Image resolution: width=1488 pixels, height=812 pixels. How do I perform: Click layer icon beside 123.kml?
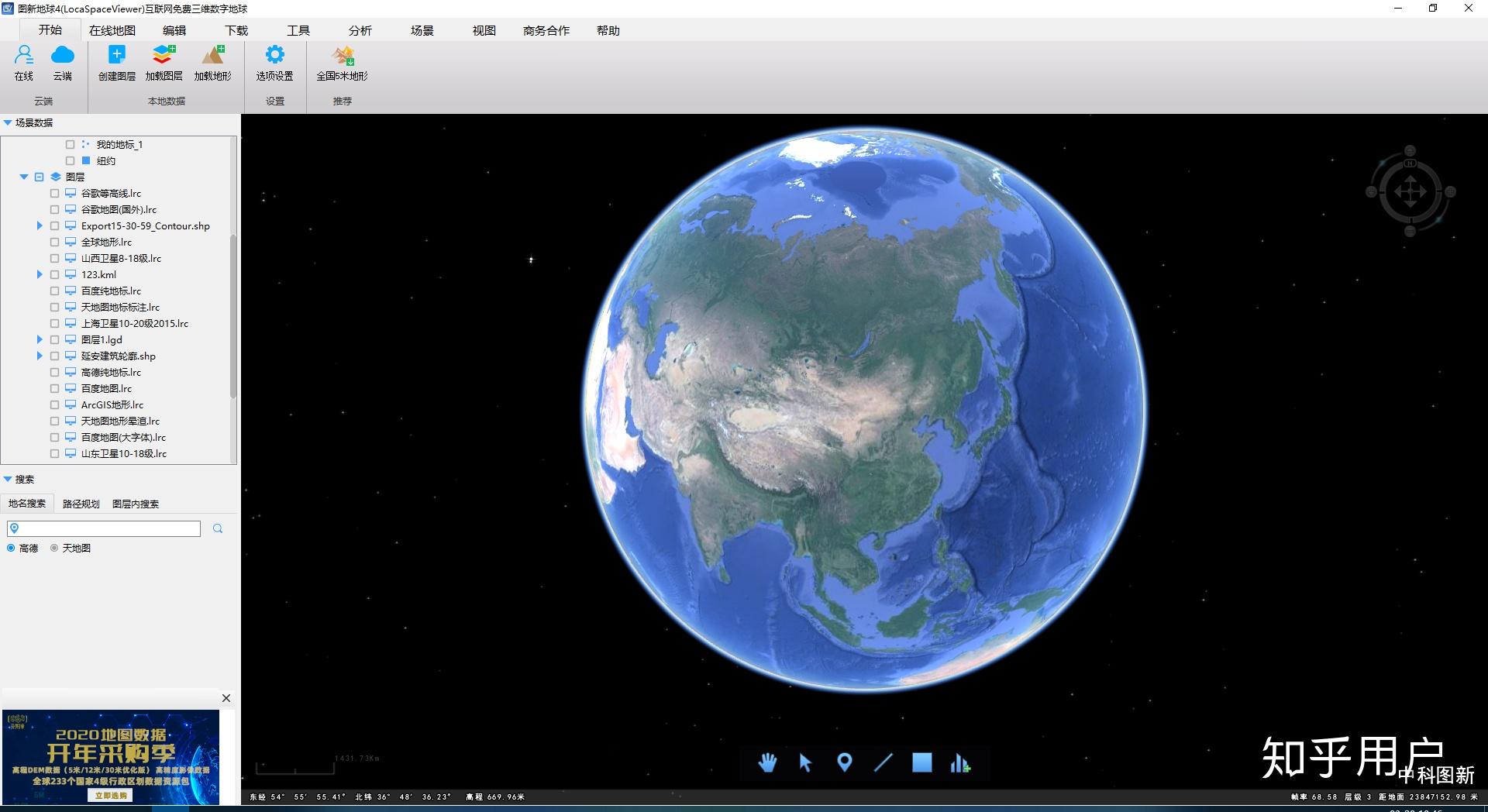(x=71, y=274)
